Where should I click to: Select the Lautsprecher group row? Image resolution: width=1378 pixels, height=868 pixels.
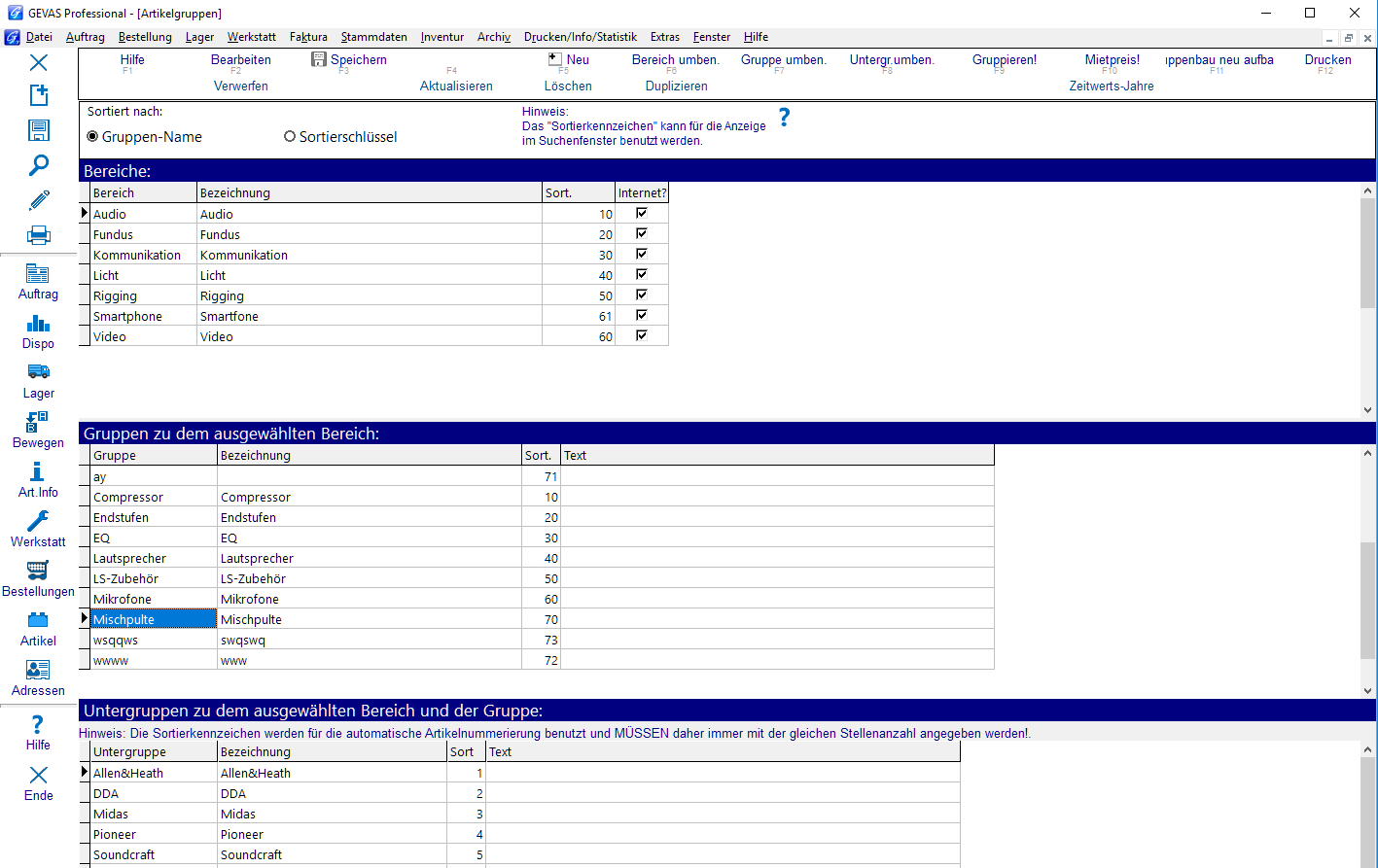coord(543,558)
